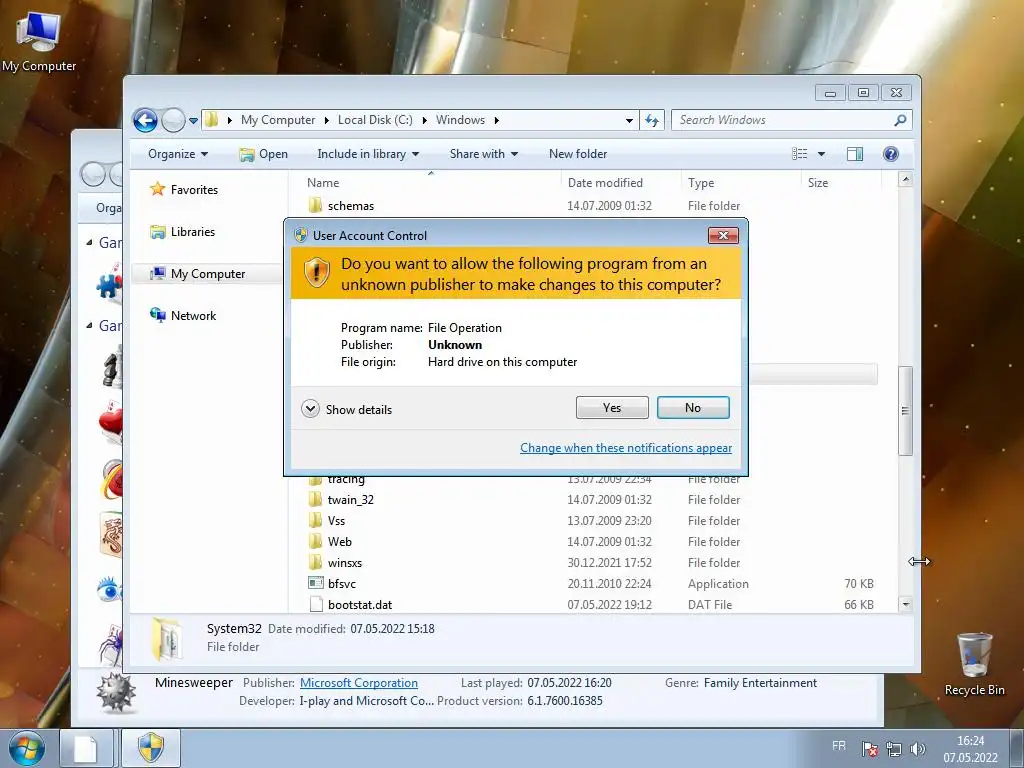1024x768 pixels.
Task: Click New folder in toolbar
Action: [578, 154]
